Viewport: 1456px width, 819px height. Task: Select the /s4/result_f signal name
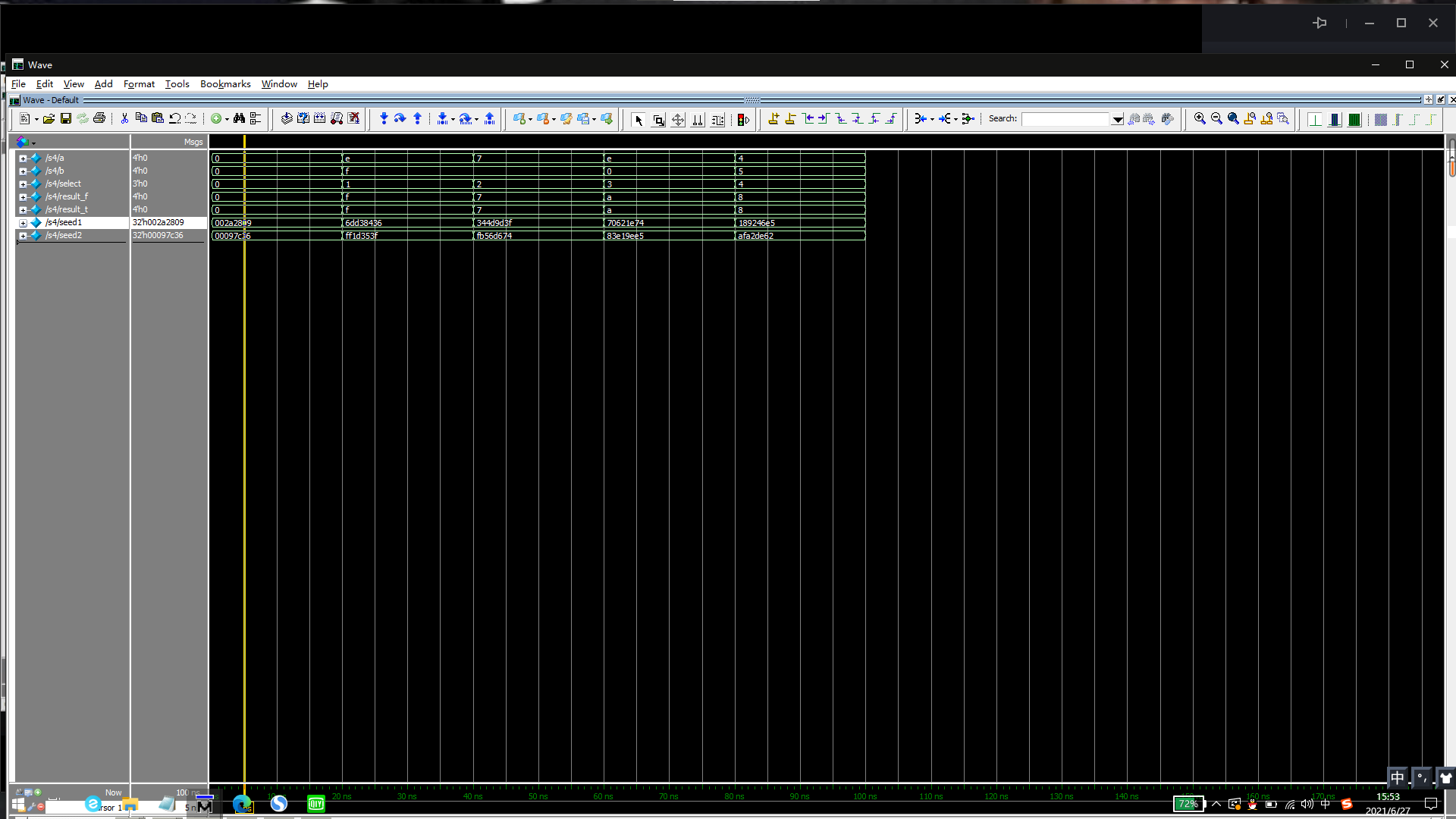pyautogui.click(x=67, y=196)
